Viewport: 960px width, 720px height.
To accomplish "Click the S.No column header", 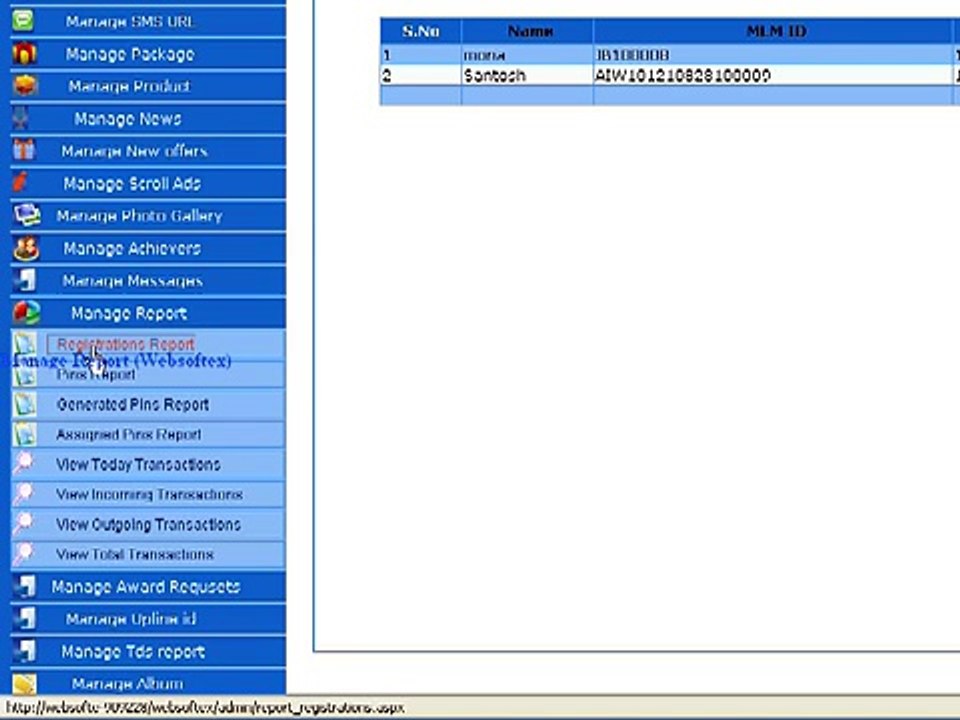I will [421, 31].
